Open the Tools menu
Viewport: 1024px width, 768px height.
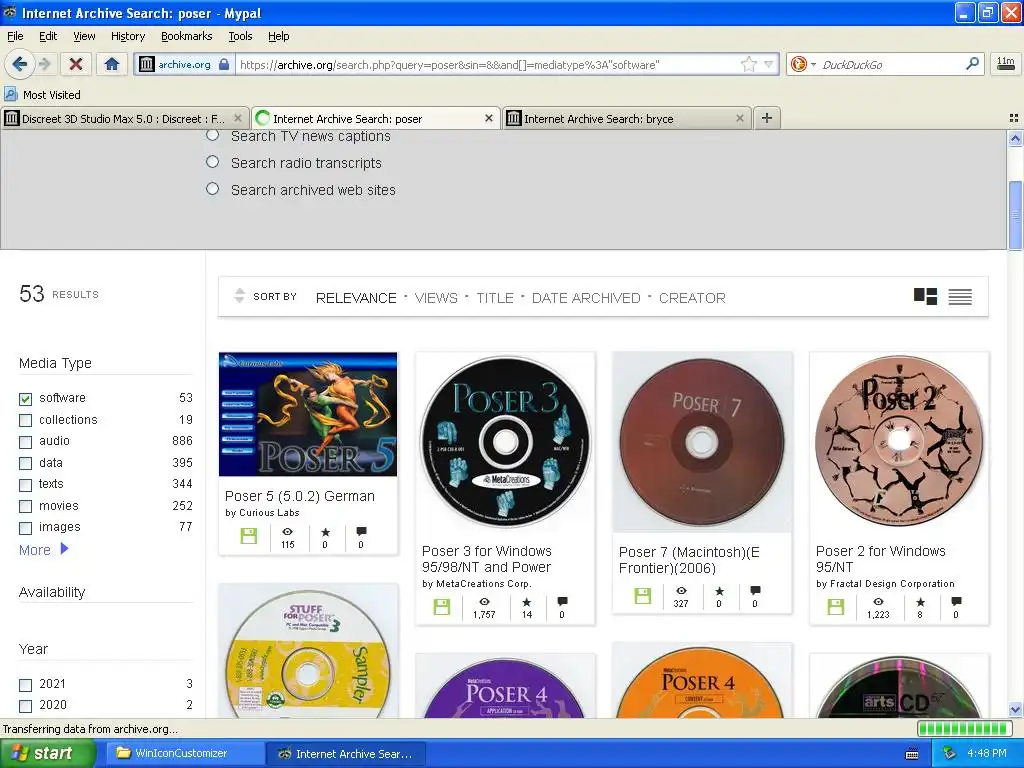(240, 36)
